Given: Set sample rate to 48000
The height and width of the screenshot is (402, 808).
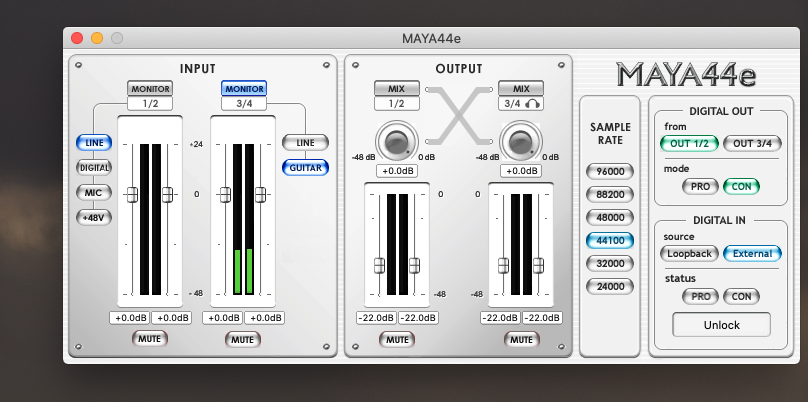Looking at the screenshot, I should [x=610, y=217].
